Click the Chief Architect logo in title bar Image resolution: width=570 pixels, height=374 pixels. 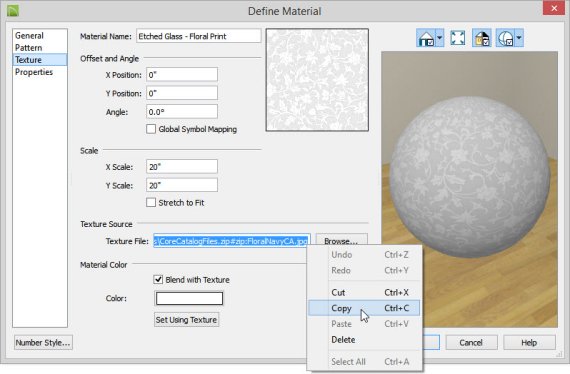coord(12,11)
